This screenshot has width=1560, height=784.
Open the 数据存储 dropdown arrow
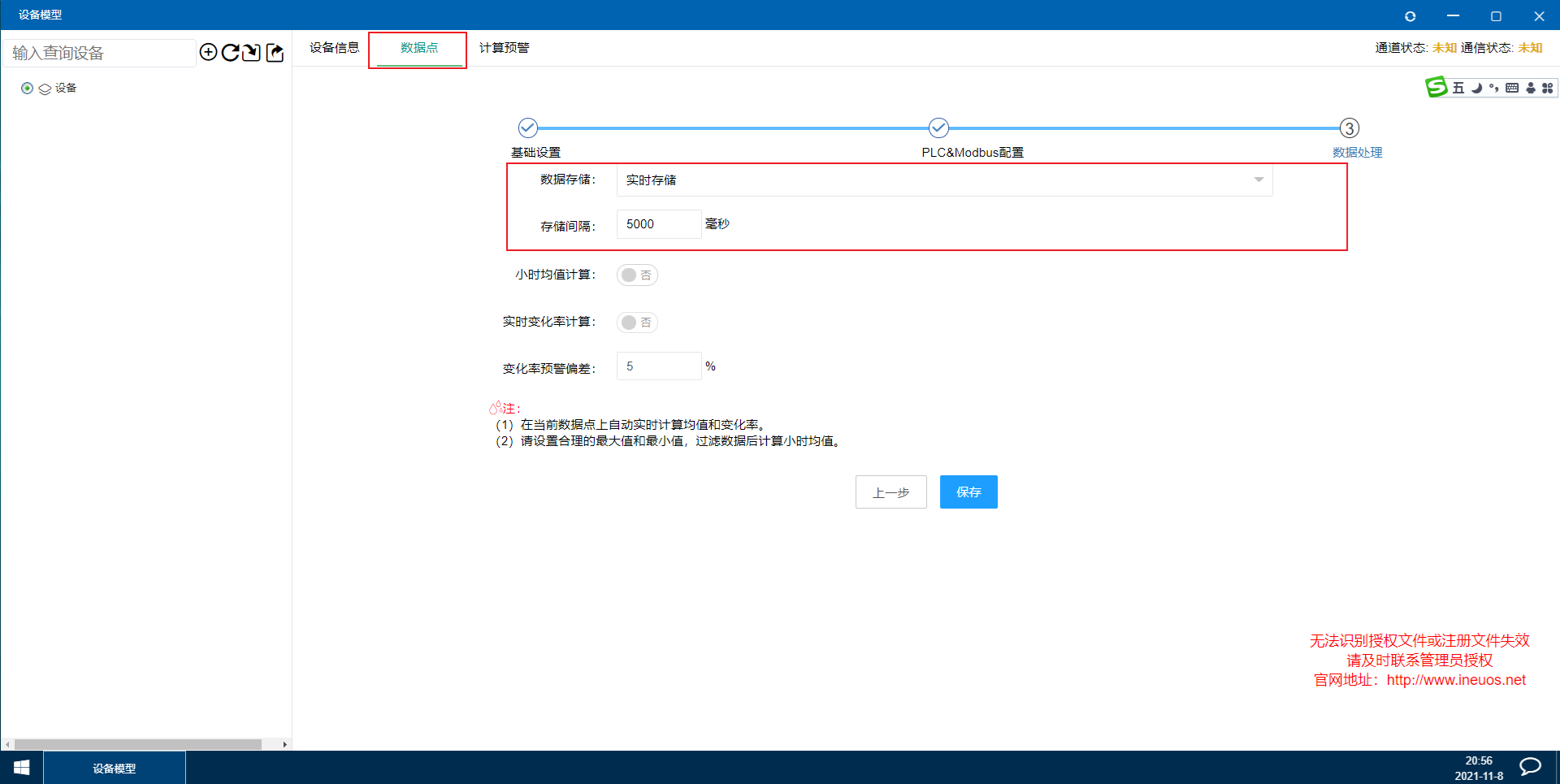click(x=1259, y=180)
